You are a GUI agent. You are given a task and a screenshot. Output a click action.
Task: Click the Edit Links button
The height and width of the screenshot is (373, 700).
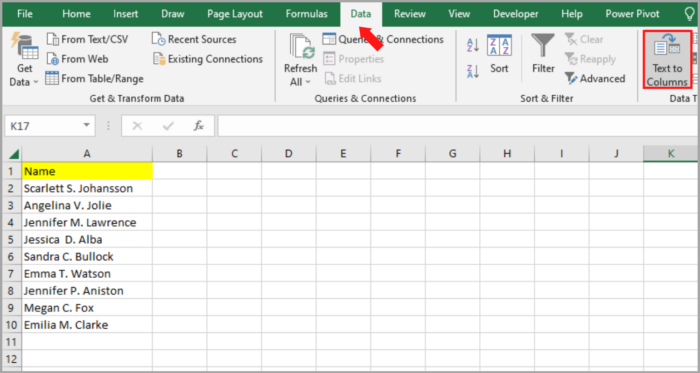coord(353,79)
